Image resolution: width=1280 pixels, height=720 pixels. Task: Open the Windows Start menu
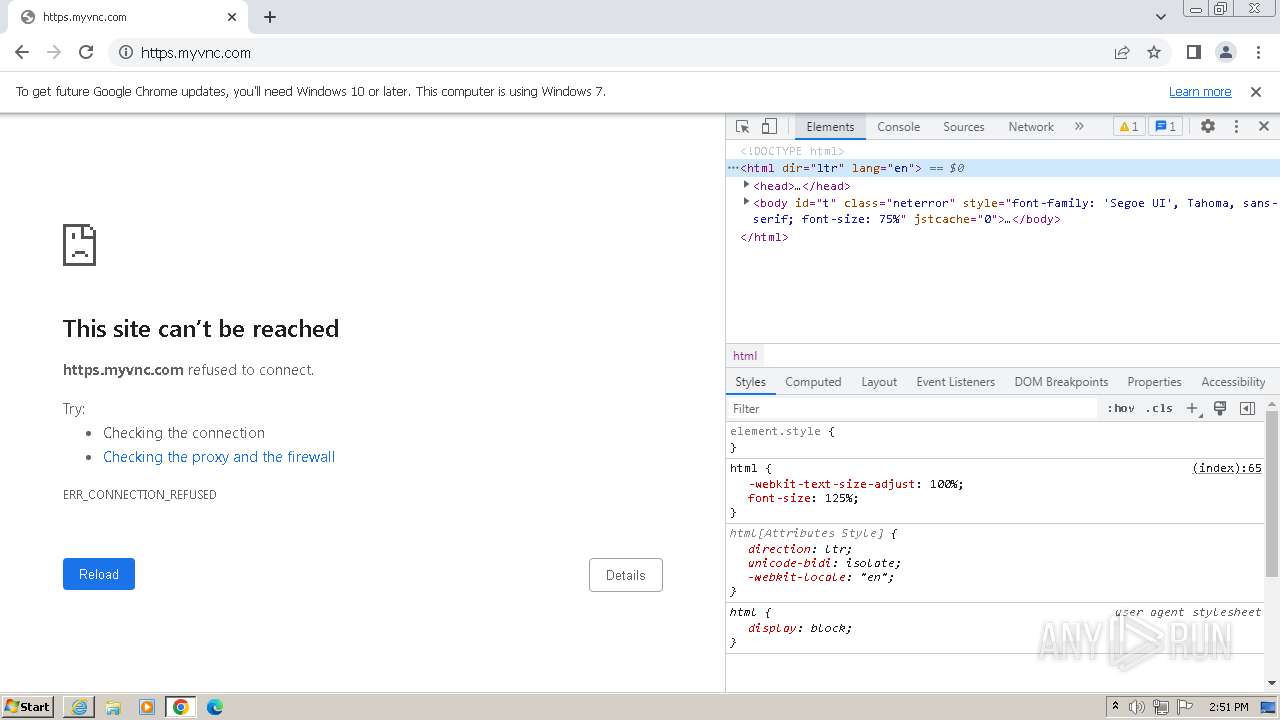[28, 707]
